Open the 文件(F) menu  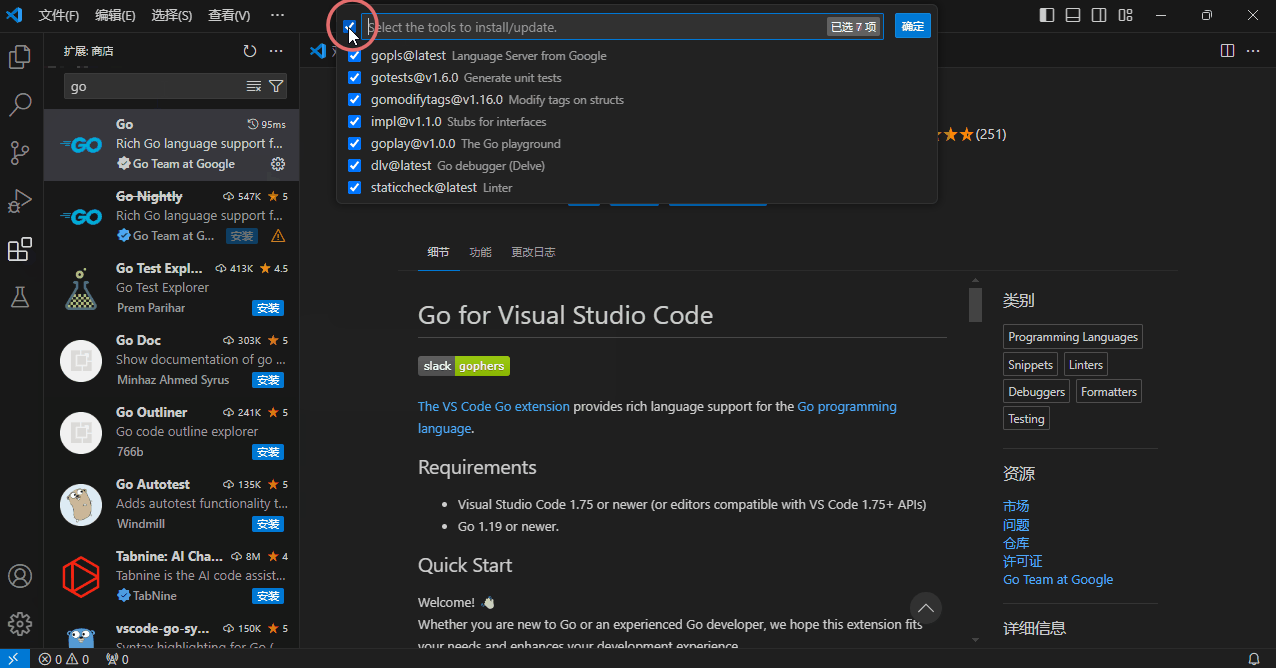point(59,15)
